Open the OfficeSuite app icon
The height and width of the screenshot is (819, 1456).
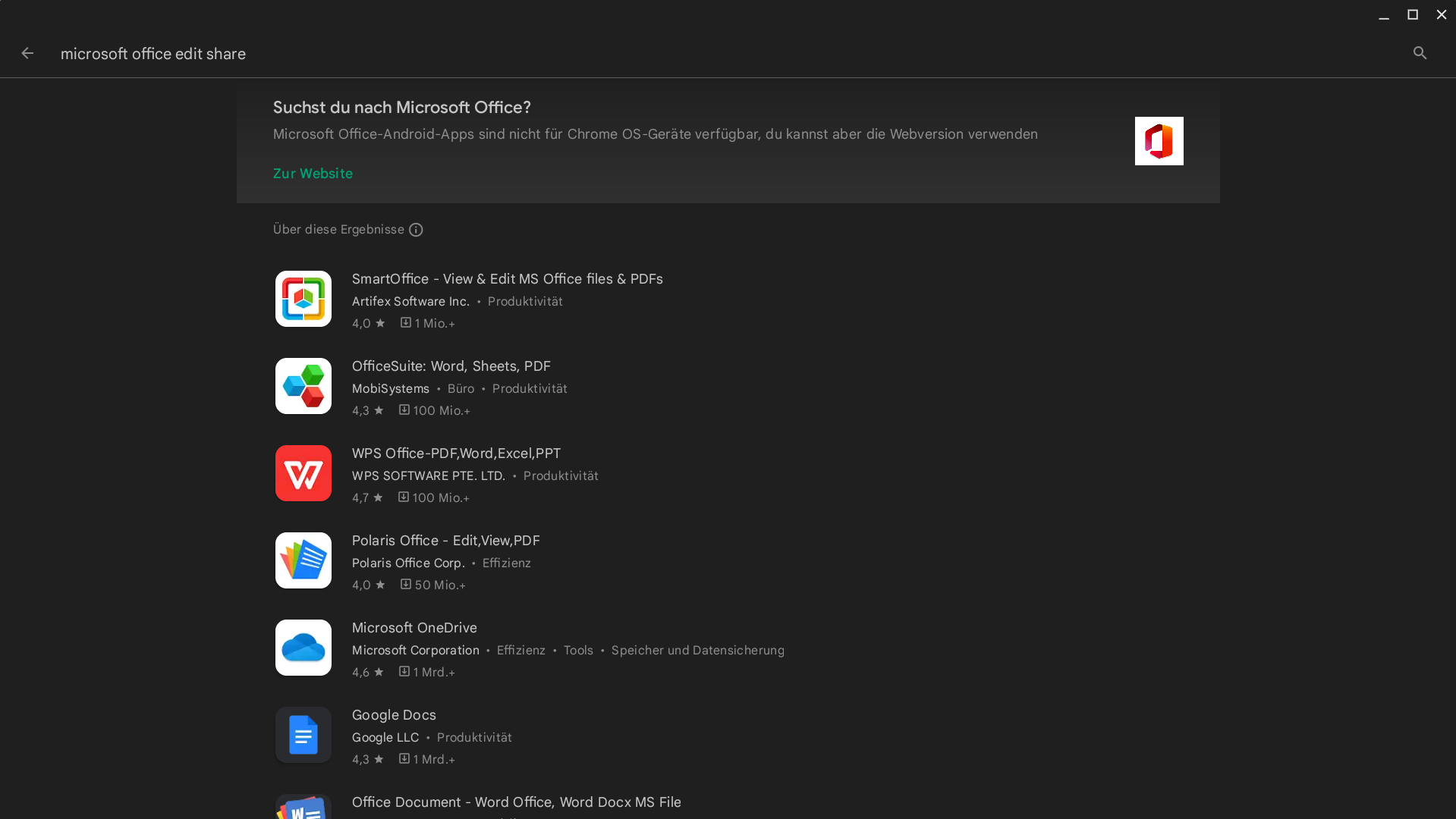(303, 386)
